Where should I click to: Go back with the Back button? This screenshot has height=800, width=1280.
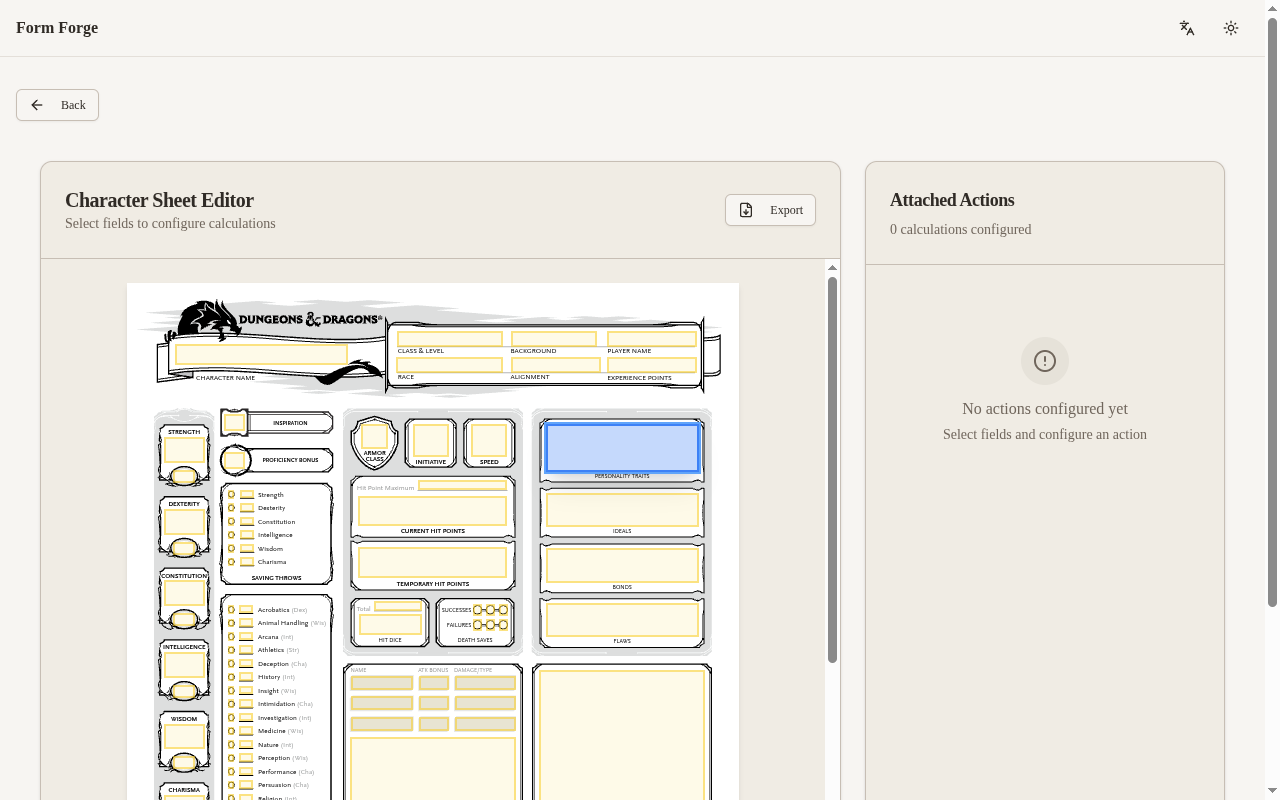(x=57, y=105)
